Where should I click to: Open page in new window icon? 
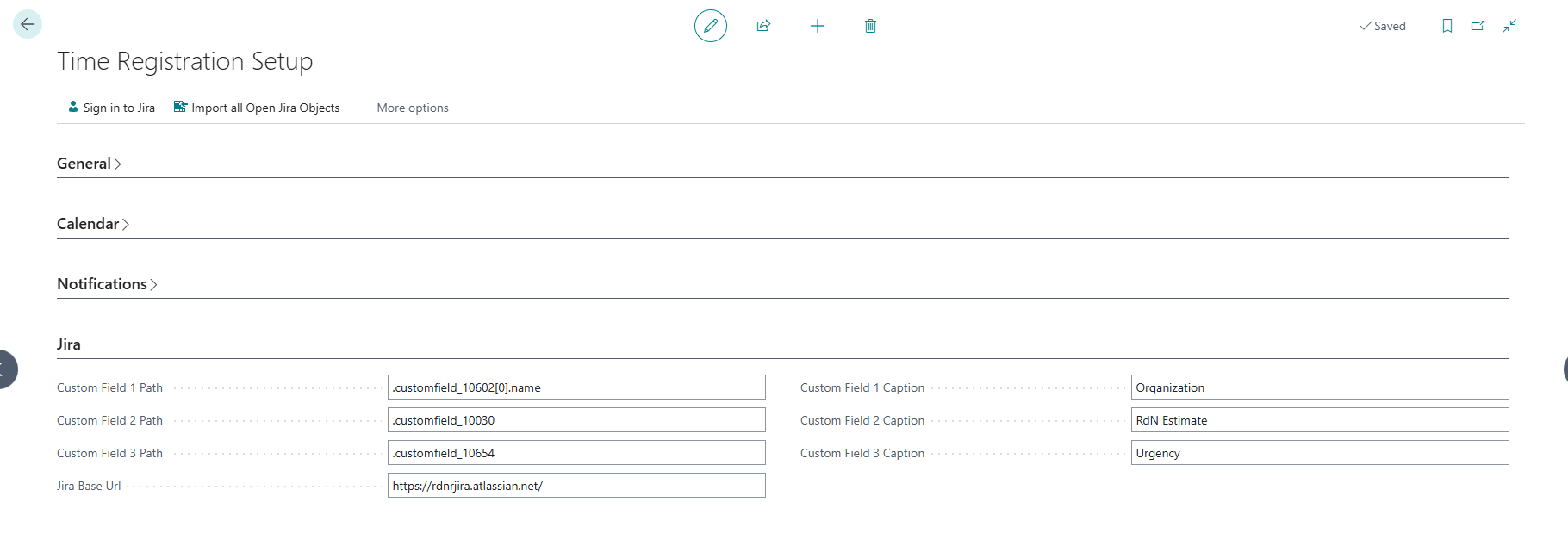click(x=1478, y=26)
